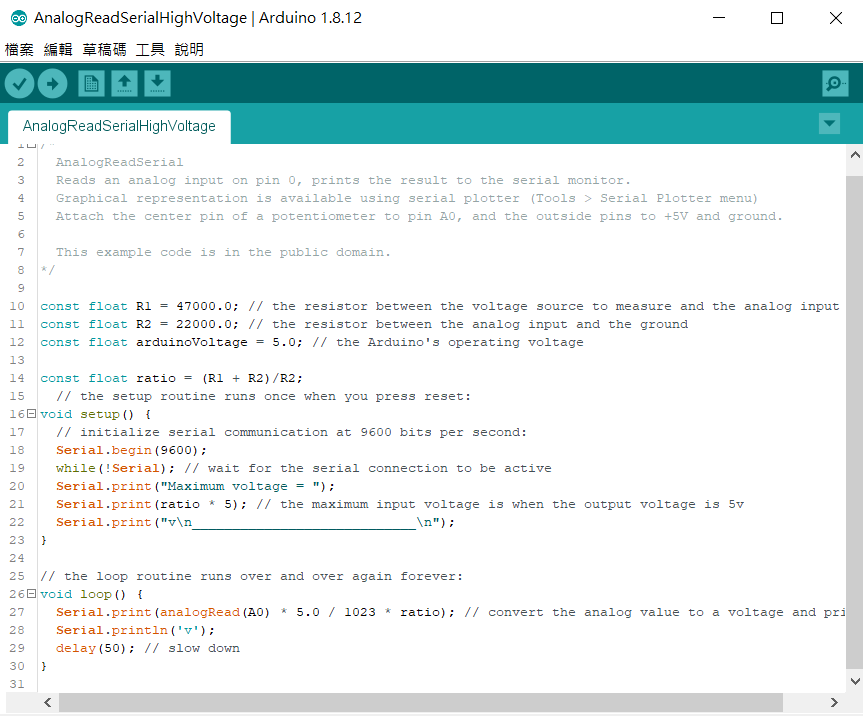This screenshot has height=716, width=863.
Task: Click the Open sketch up-arrow icon
Action: coord(124,84)
